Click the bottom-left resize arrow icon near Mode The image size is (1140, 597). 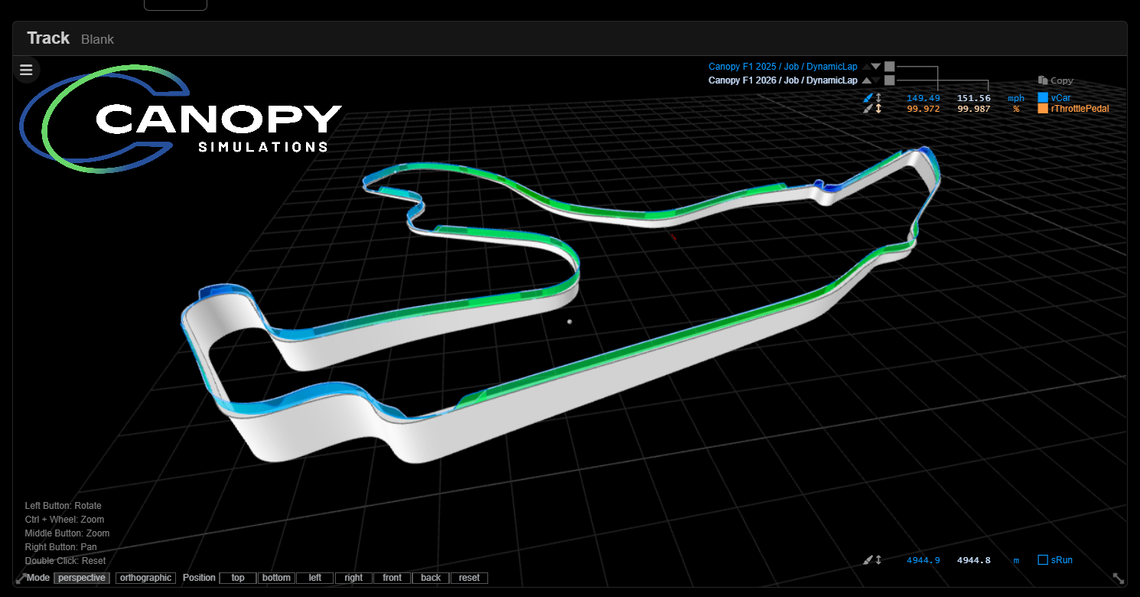click(20, 578)
